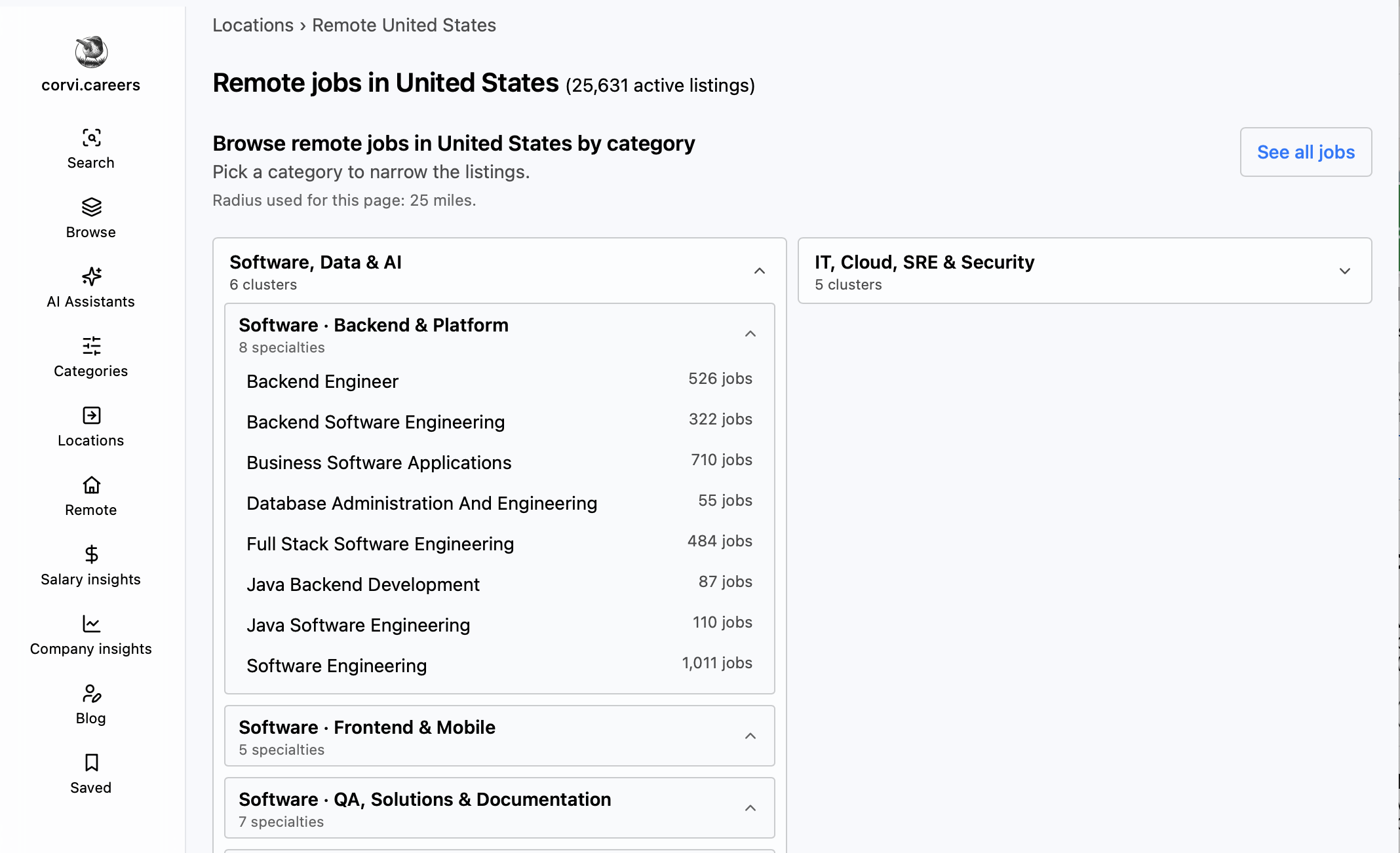View Salary insights dollar icon
The image size is (1400, 853).
[91, 554]
